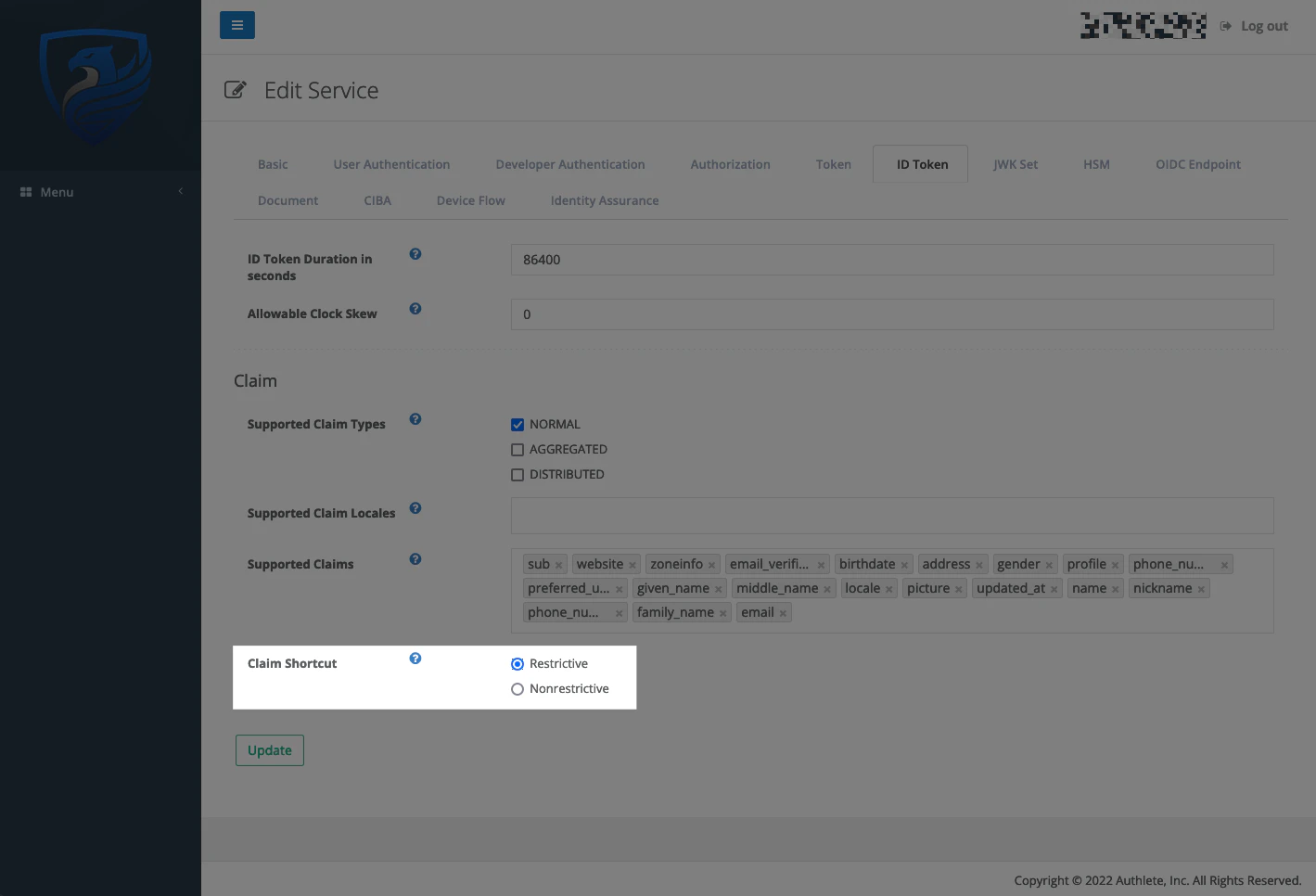Open the hamburger menu in the top bar

(237, 25)
